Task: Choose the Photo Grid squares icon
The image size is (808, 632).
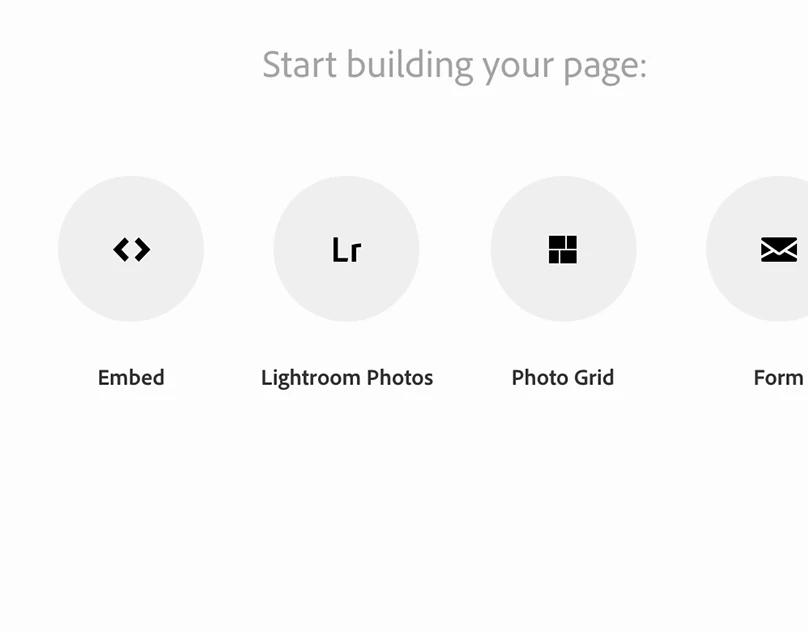Action: click(x=563, y=249)
